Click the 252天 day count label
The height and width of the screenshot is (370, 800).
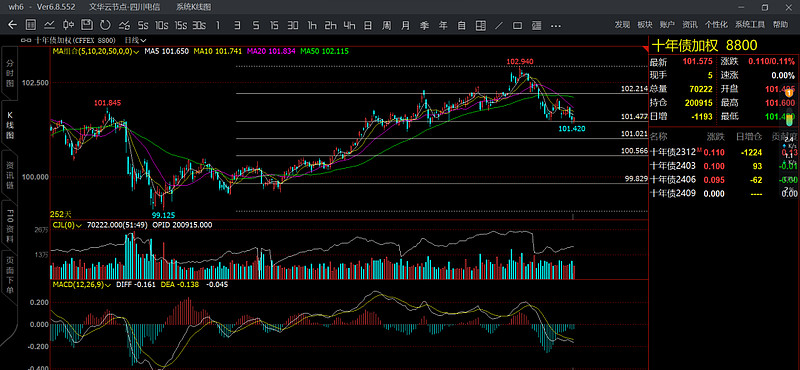point(61,214)
